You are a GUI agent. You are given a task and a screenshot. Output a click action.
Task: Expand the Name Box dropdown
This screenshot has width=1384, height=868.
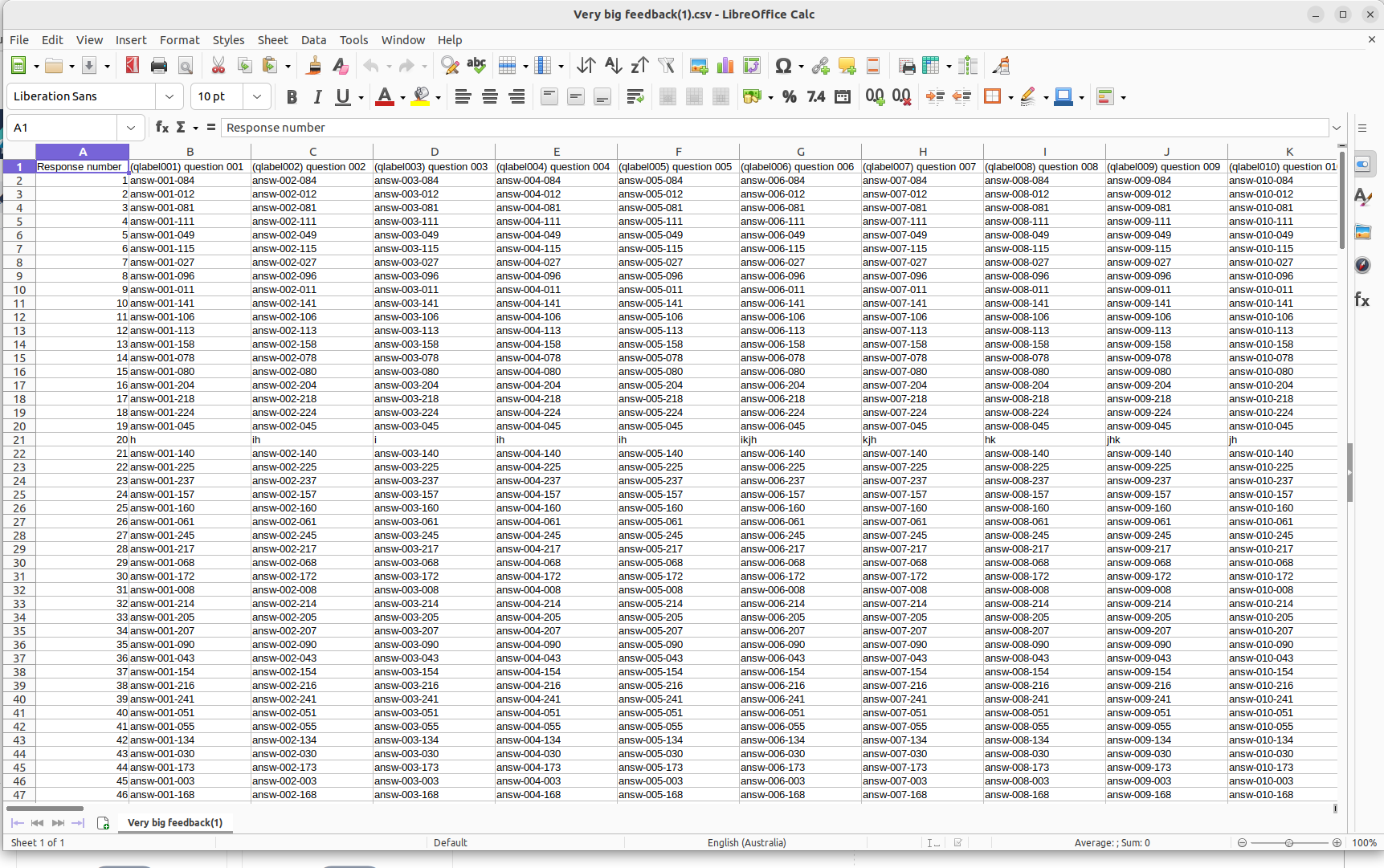click(131, 127)
